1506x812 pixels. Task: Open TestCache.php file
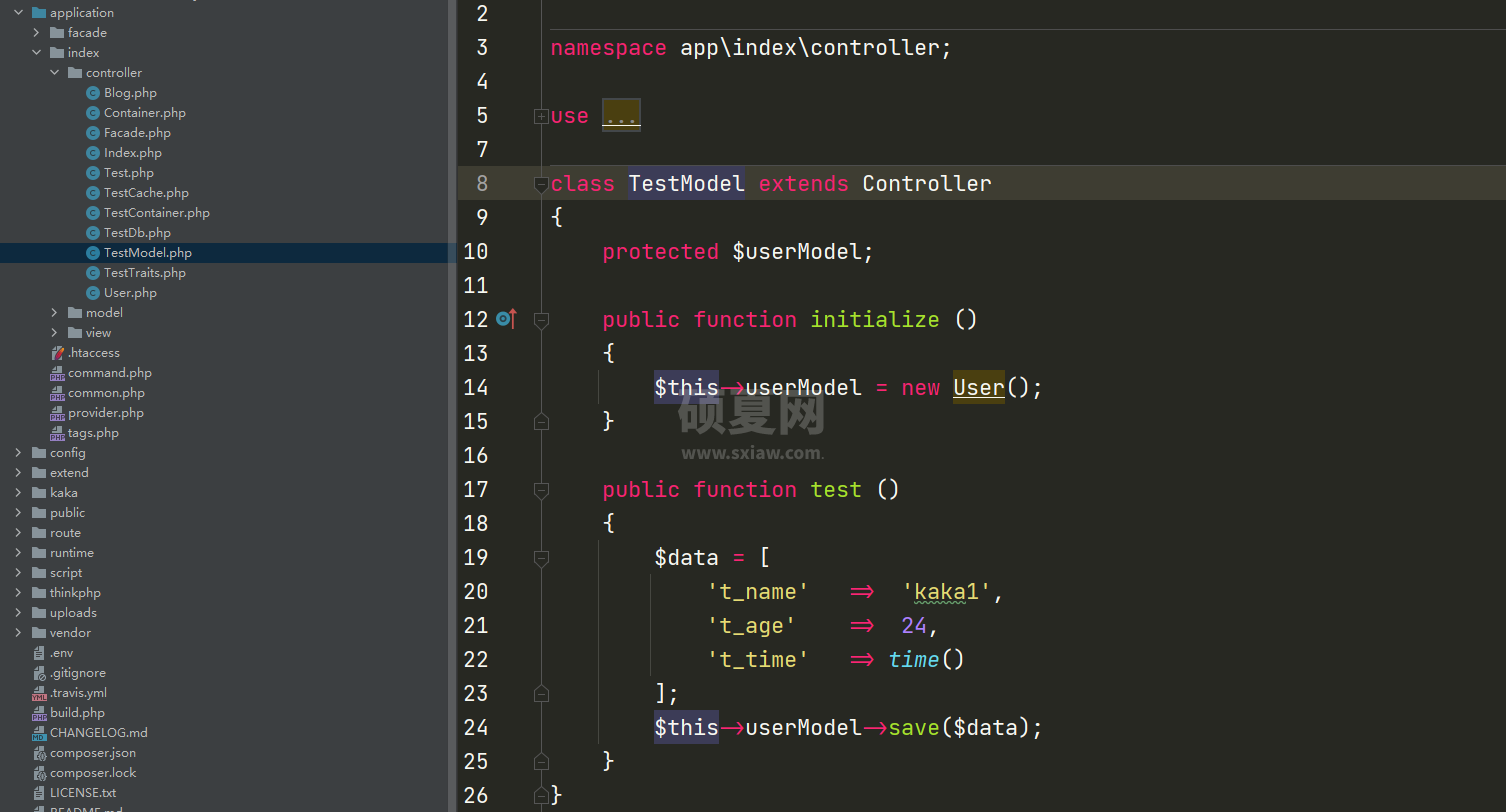pos(146,193)
